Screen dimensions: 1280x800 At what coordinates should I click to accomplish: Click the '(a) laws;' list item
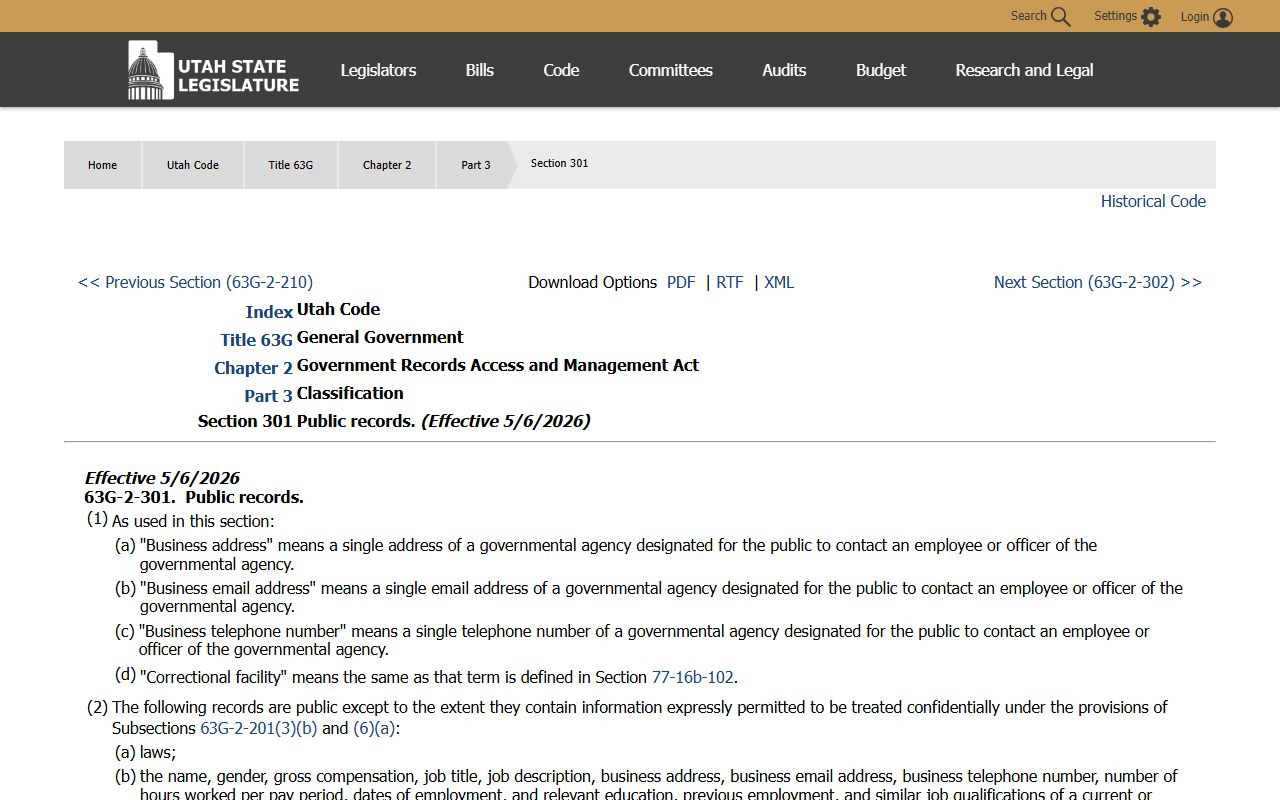145,752
